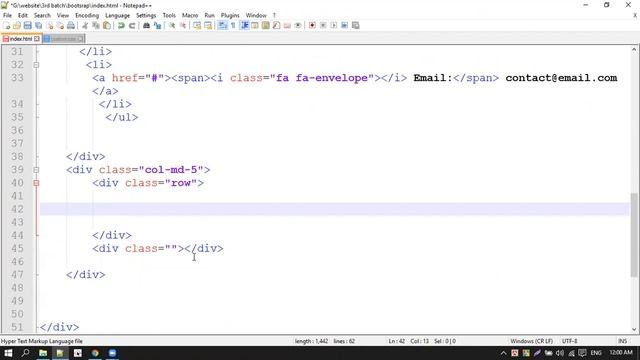Cut the selection with the scissors icon
The image size is (640, 360).
(85, 25)
